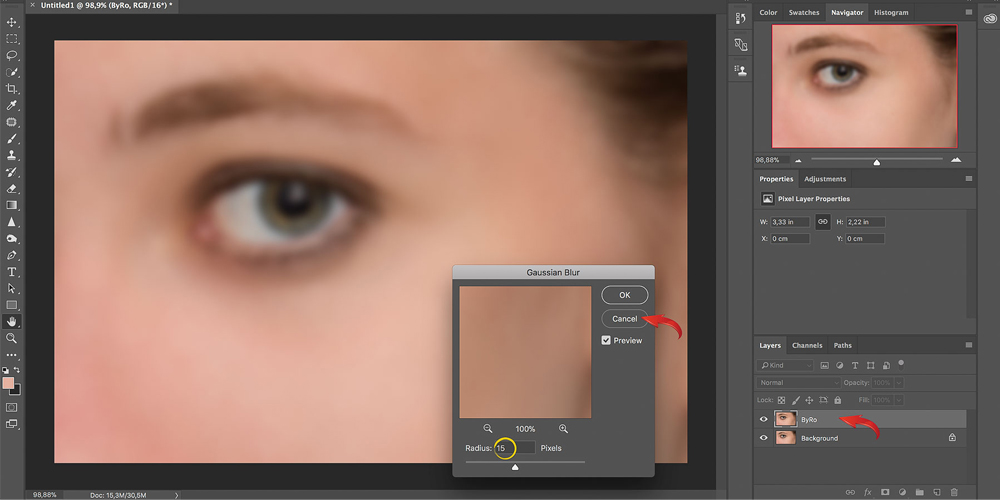Open the fx layer style menu

tap(868, 492)
